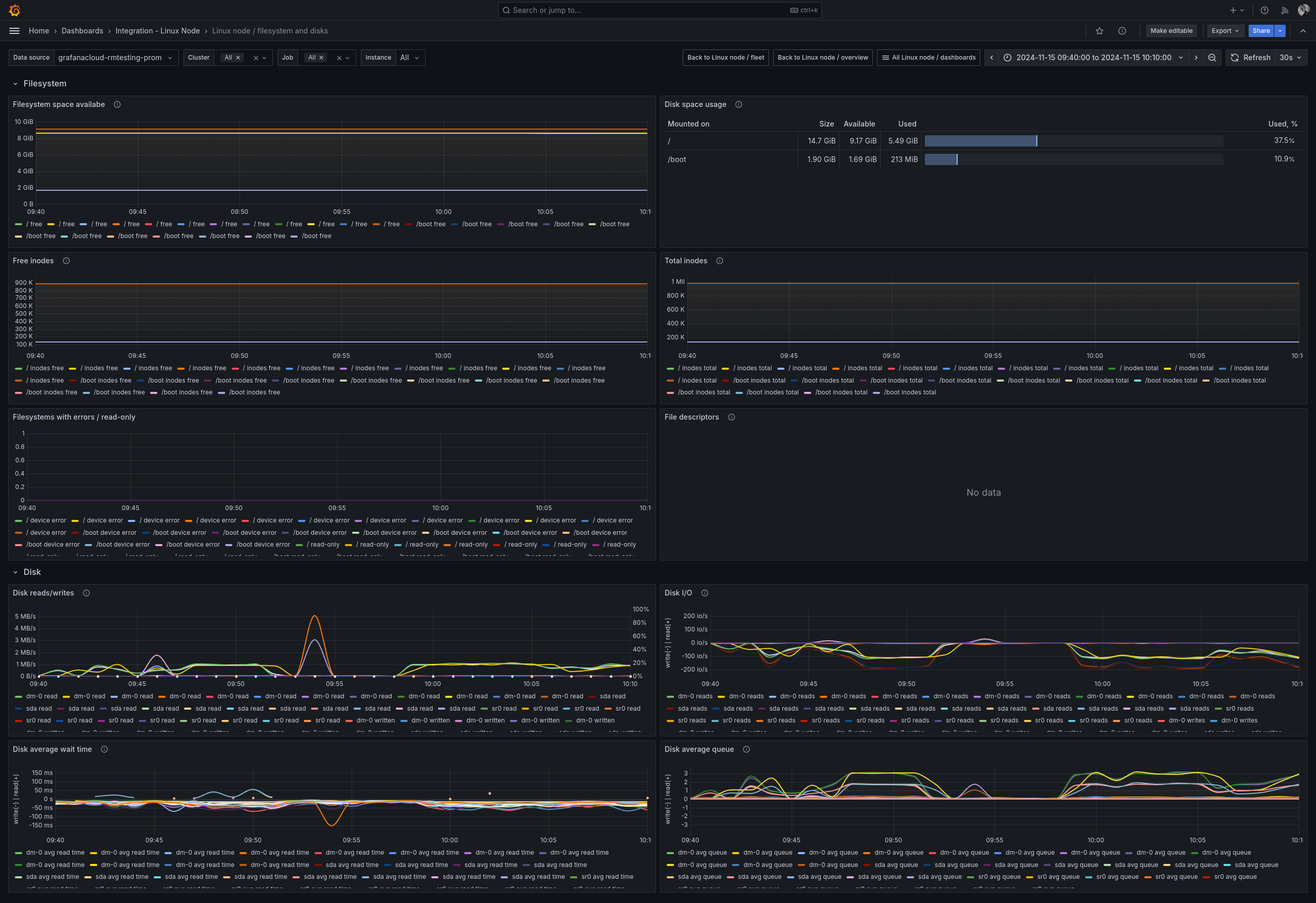This screenshot has height=903, width=1316.
Task: Open the user profile avatar
Action: [1303, 10]
